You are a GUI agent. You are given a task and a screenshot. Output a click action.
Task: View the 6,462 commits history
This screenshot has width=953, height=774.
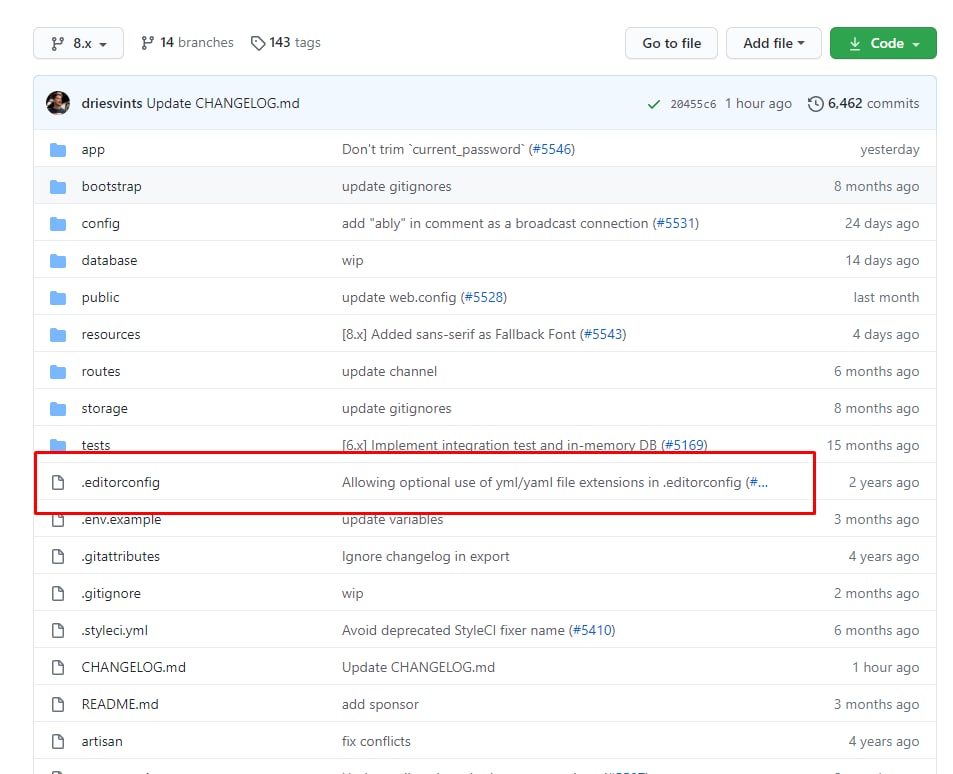[x=872, y=104]
